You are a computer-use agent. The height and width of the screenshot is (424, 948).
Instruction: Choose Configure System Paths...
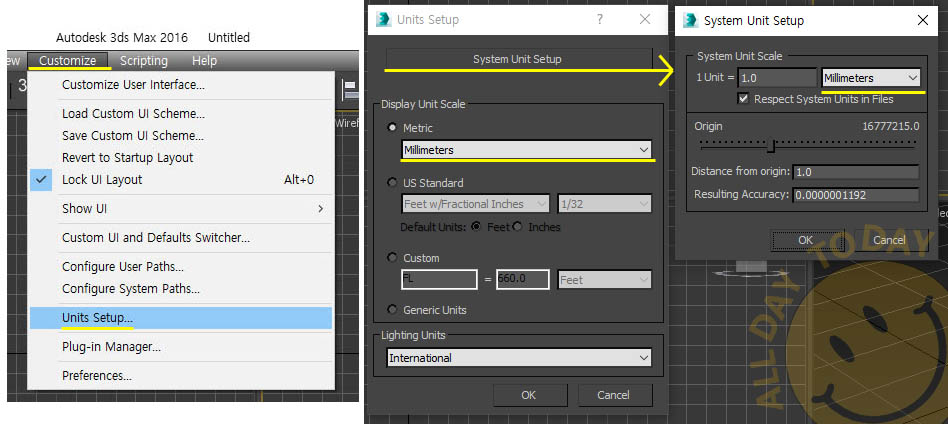[181, 289]
